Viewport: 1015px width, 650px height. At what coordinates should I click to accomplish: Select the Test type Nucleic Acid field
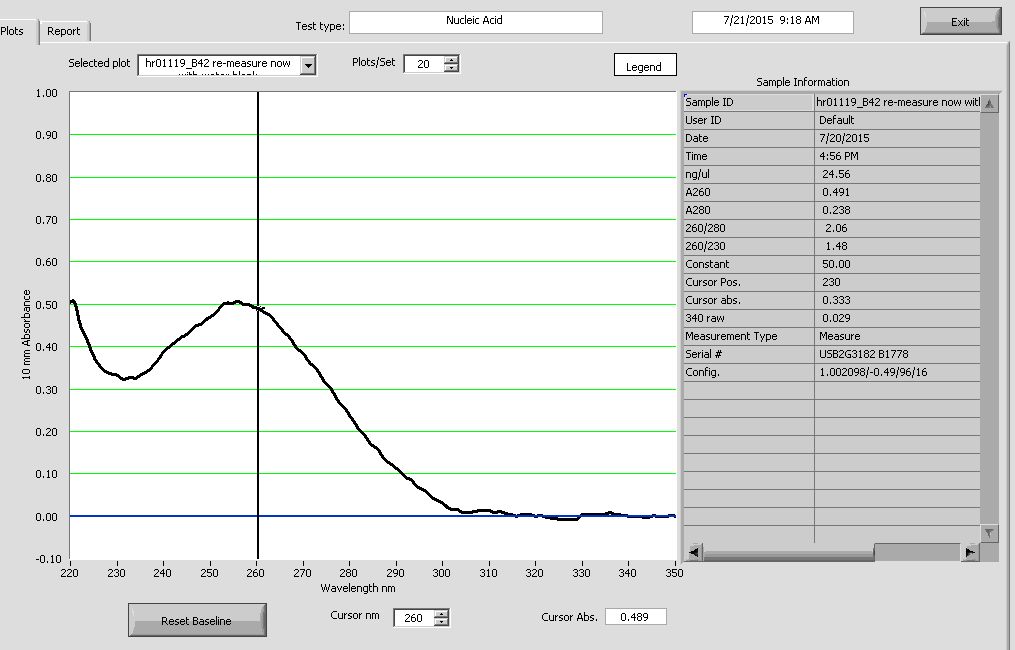pyautogui.click(x=475, y=21)
